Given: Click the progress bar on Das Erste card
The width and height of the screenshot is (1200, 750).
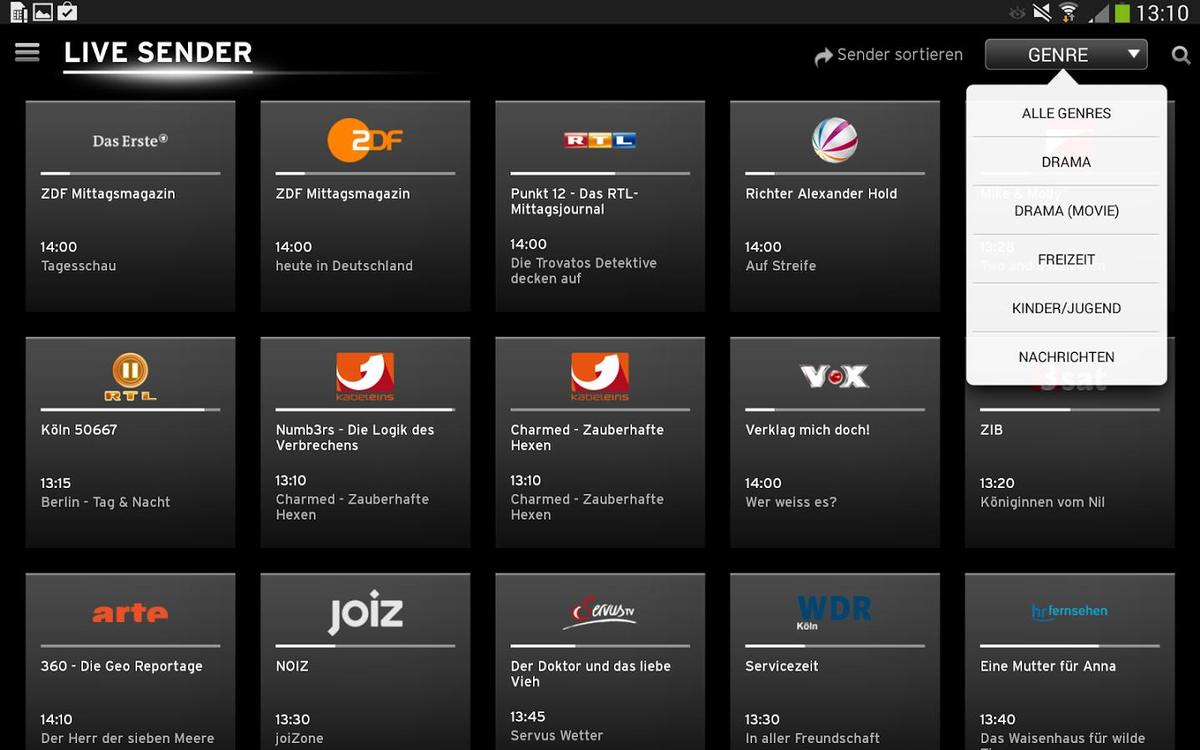Looking at the screenshot, I should [130, 174].
